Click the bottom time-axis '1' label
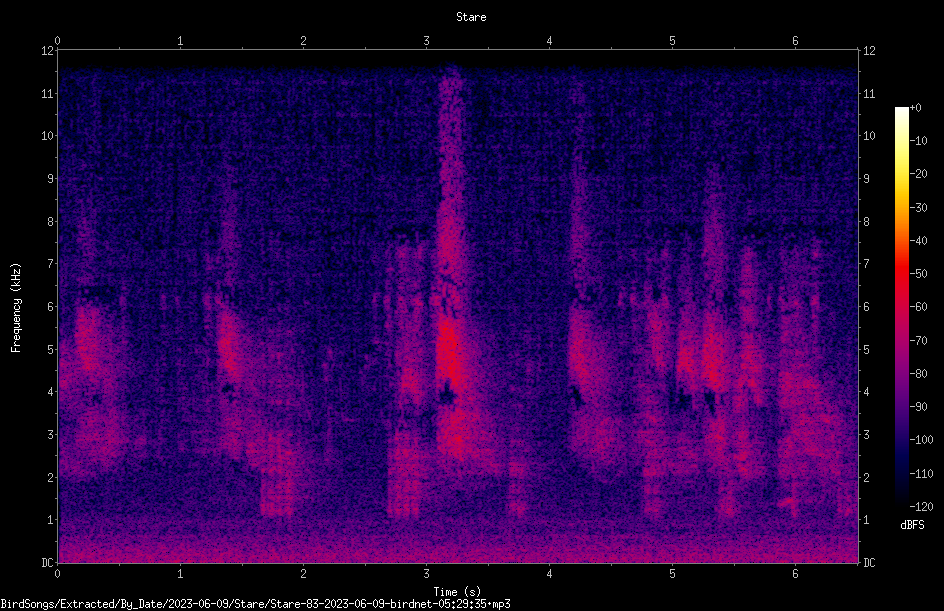Image resolution: width=944 pixels, height=611 pixels. click(x=180, y=574)
